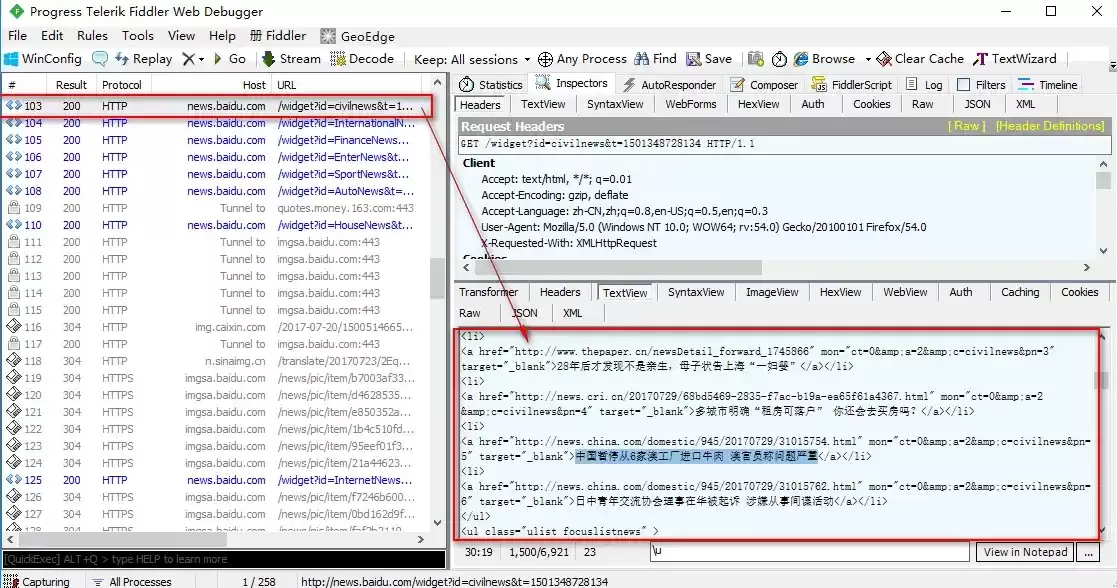Switch response view to WebView tab
Image resolution: width=1117 pixels, height=588 pixels.
[905, 292]
